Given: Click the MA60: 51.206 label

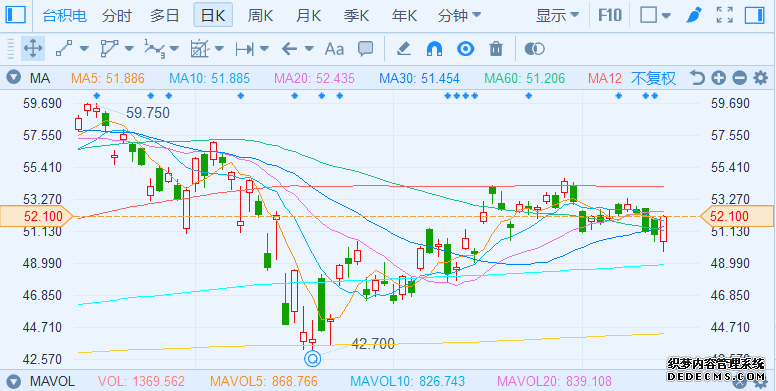Looking at the screenshot, I should tap(524, 78).
